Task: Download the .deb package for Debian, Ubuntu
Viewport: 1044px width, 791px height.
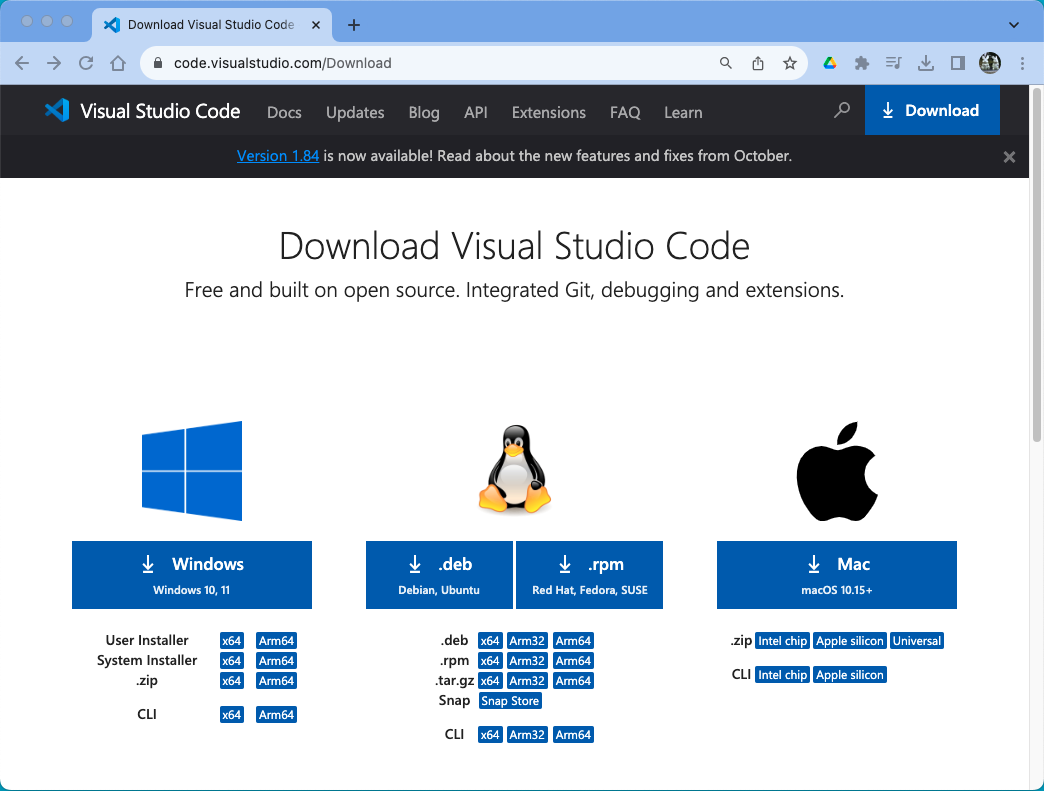Action: (x=439, y=575)
